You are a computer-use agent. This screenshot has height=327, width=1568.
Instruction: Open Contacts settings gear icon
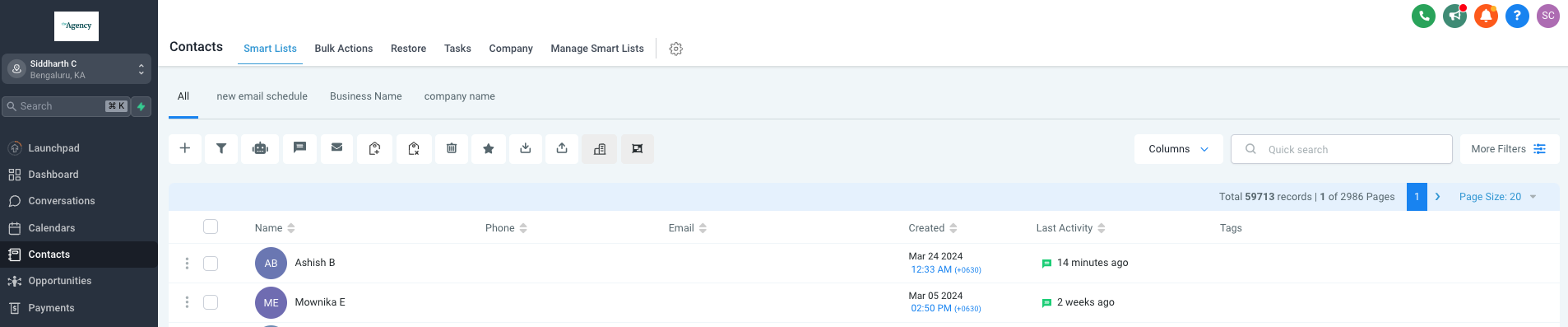tap(676, 49)
